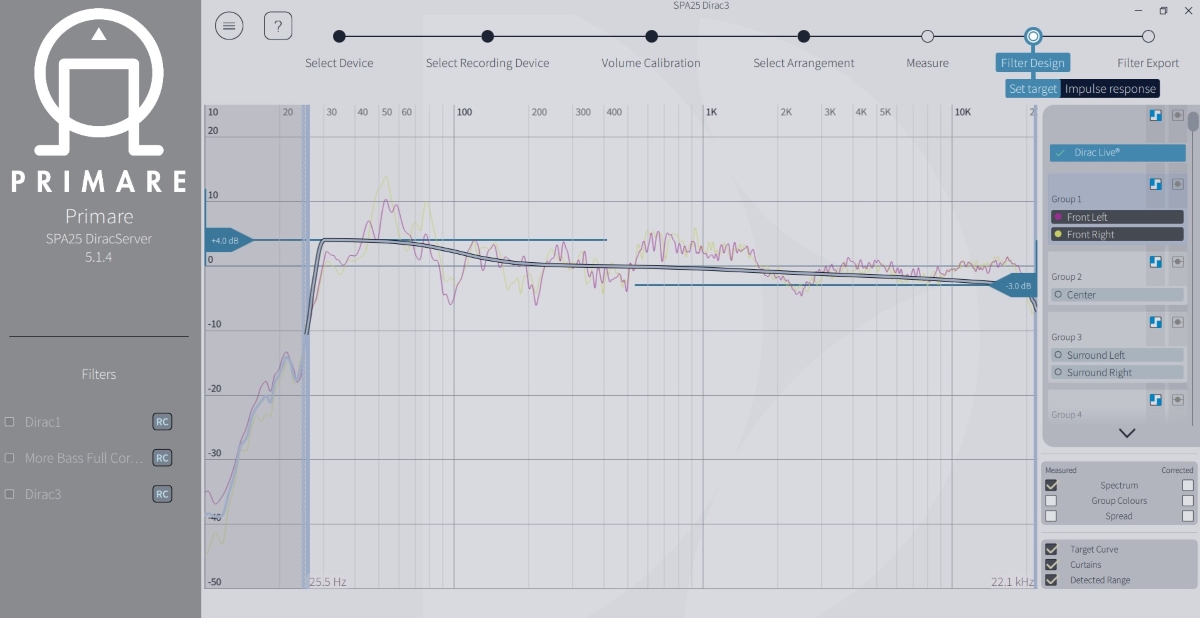Toggle the Group 4 eye visibility icon
This screenshot has width=1200, height=618.
(1178, 400)
